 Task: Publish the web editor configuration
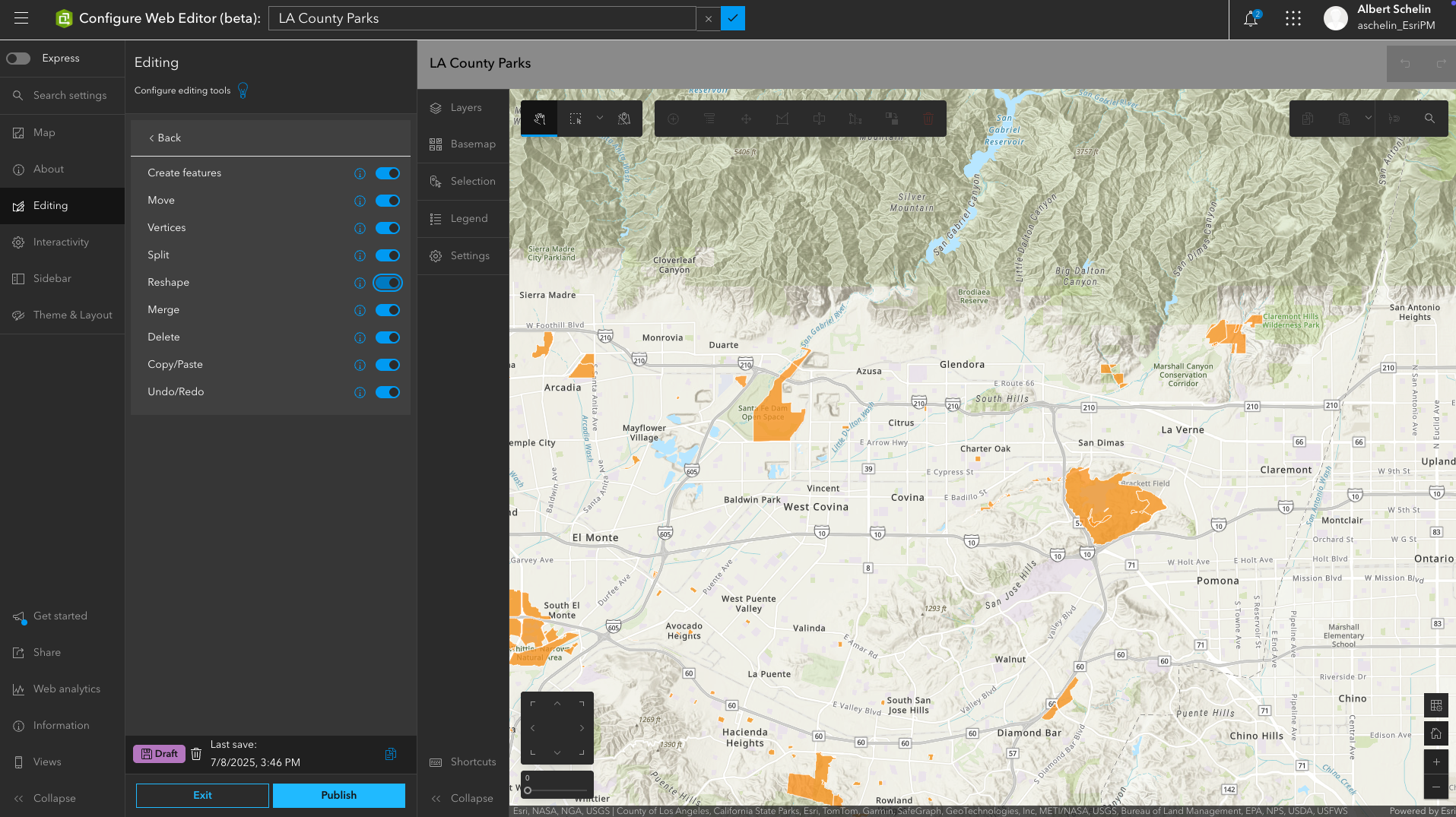tap(338, 795)
